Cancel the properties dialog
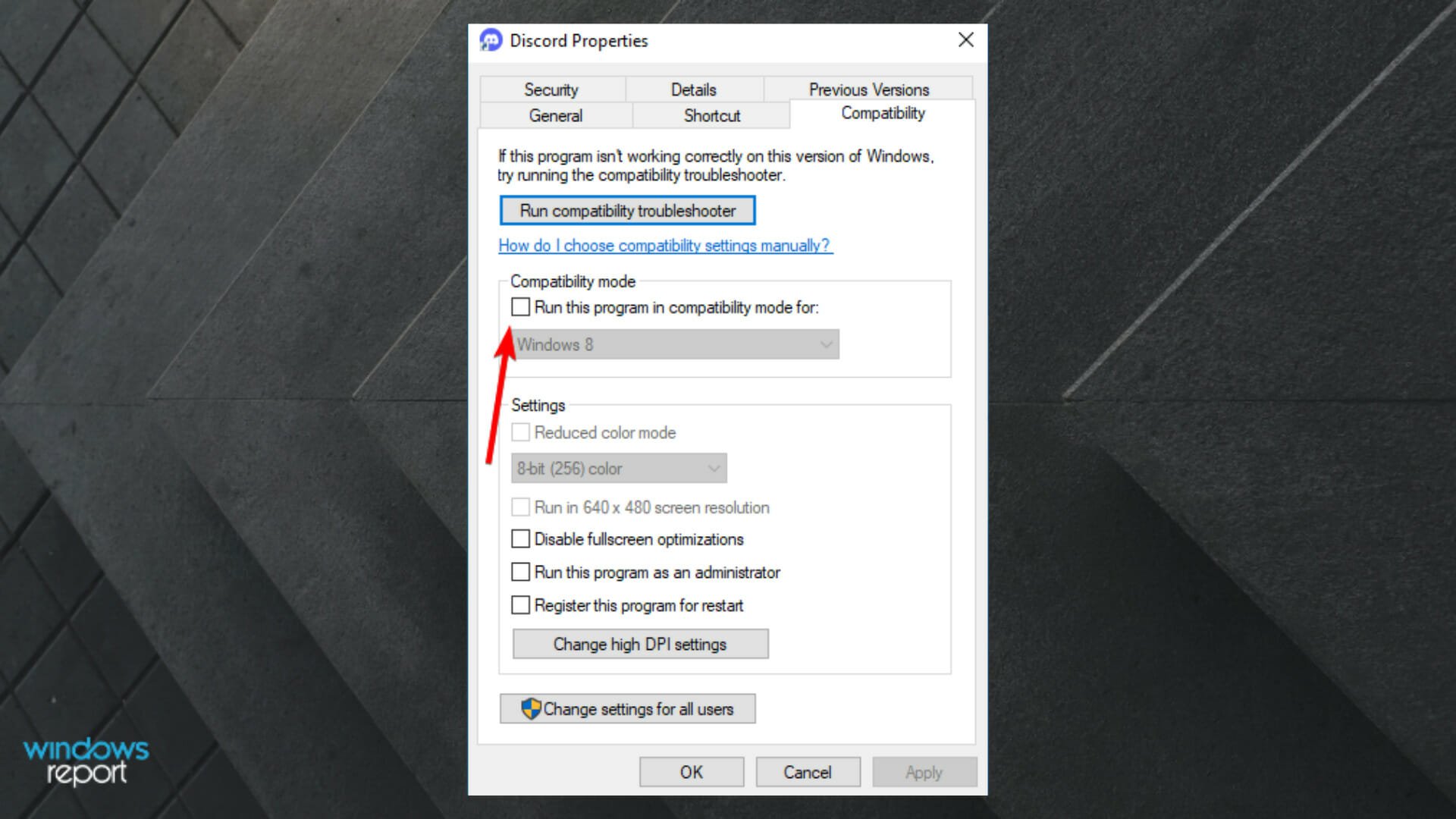Viewport: 1456px width, 819px height. click(x=808, y=772)
